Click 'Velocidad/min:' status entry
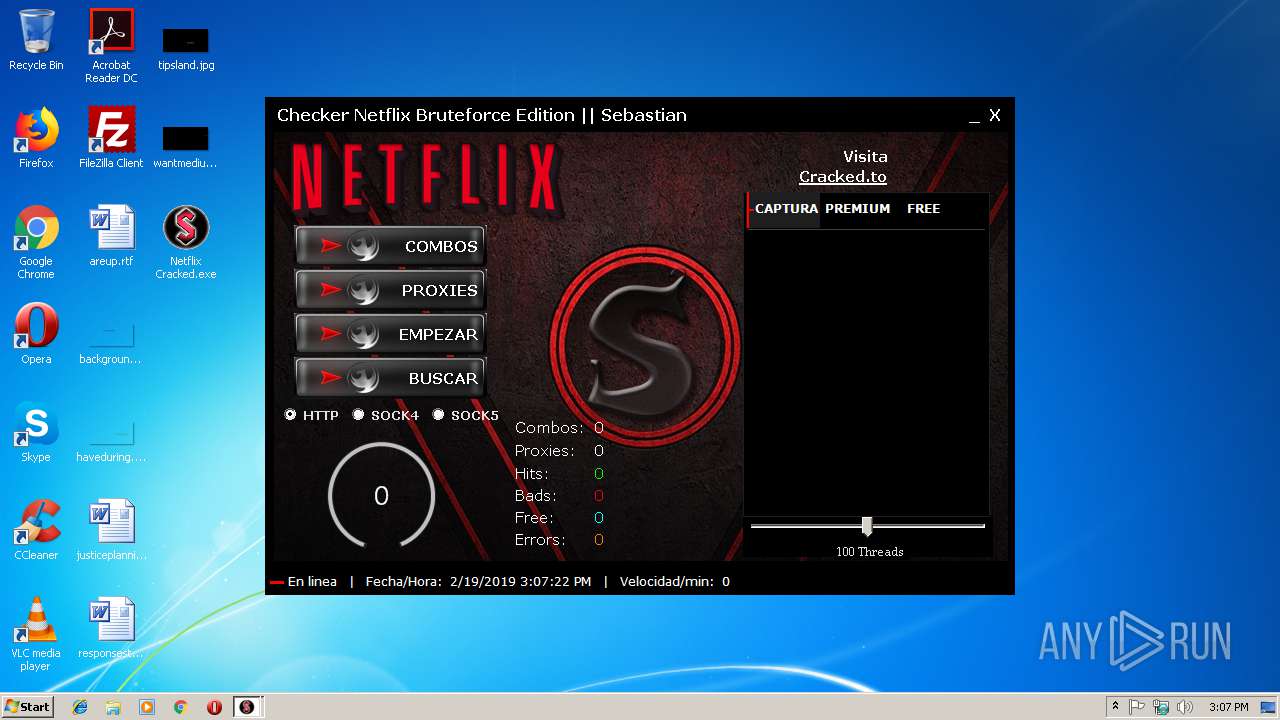The height and width of the screenshot is (720, 1280). click(675, 582)
